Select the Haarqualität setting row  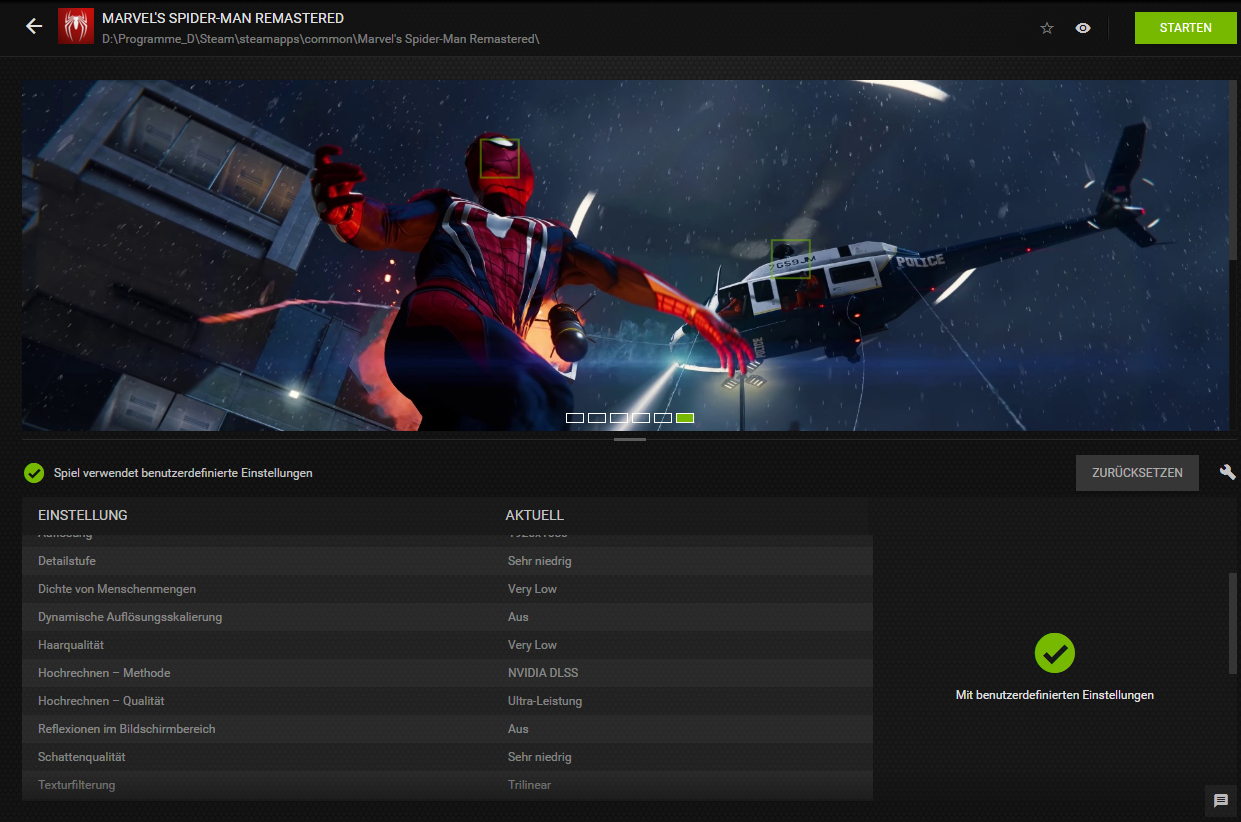(x=447, y=645)
